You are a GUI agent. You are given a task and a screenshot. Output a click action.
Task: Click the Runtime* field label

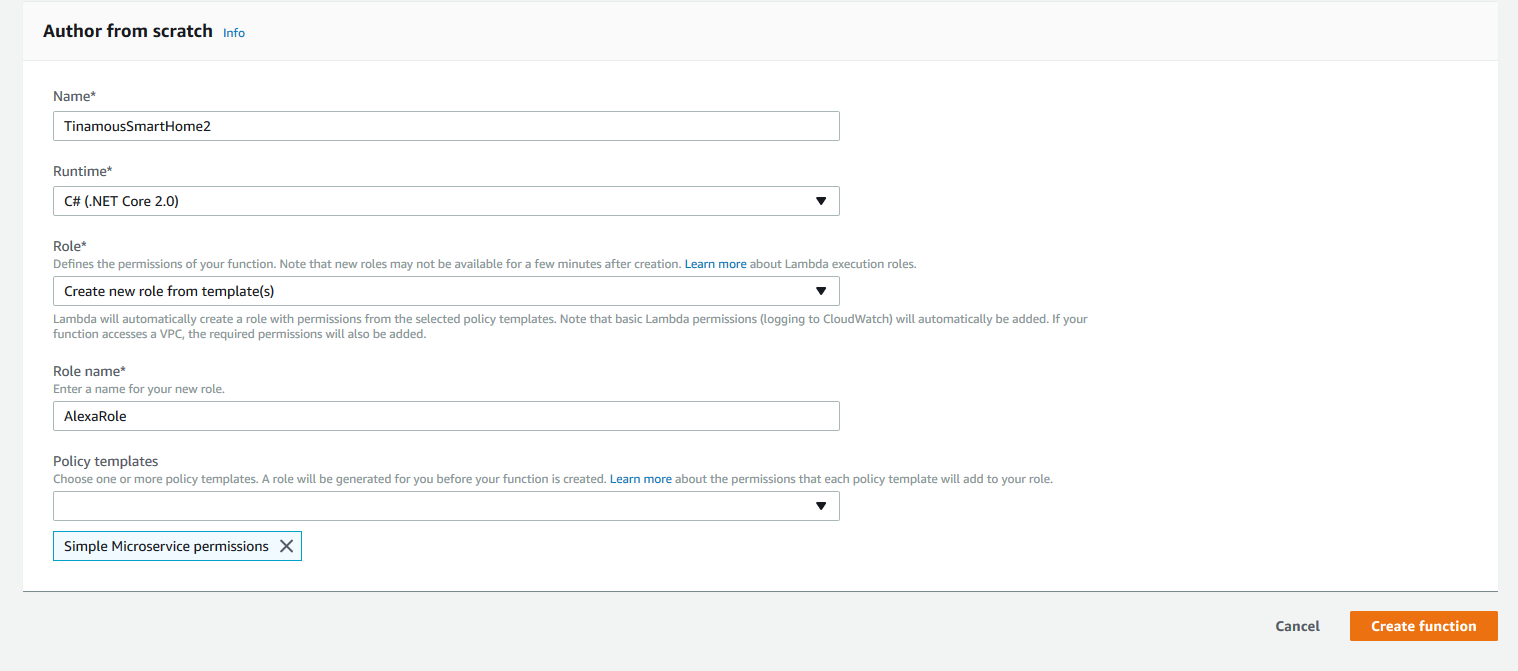82,171
